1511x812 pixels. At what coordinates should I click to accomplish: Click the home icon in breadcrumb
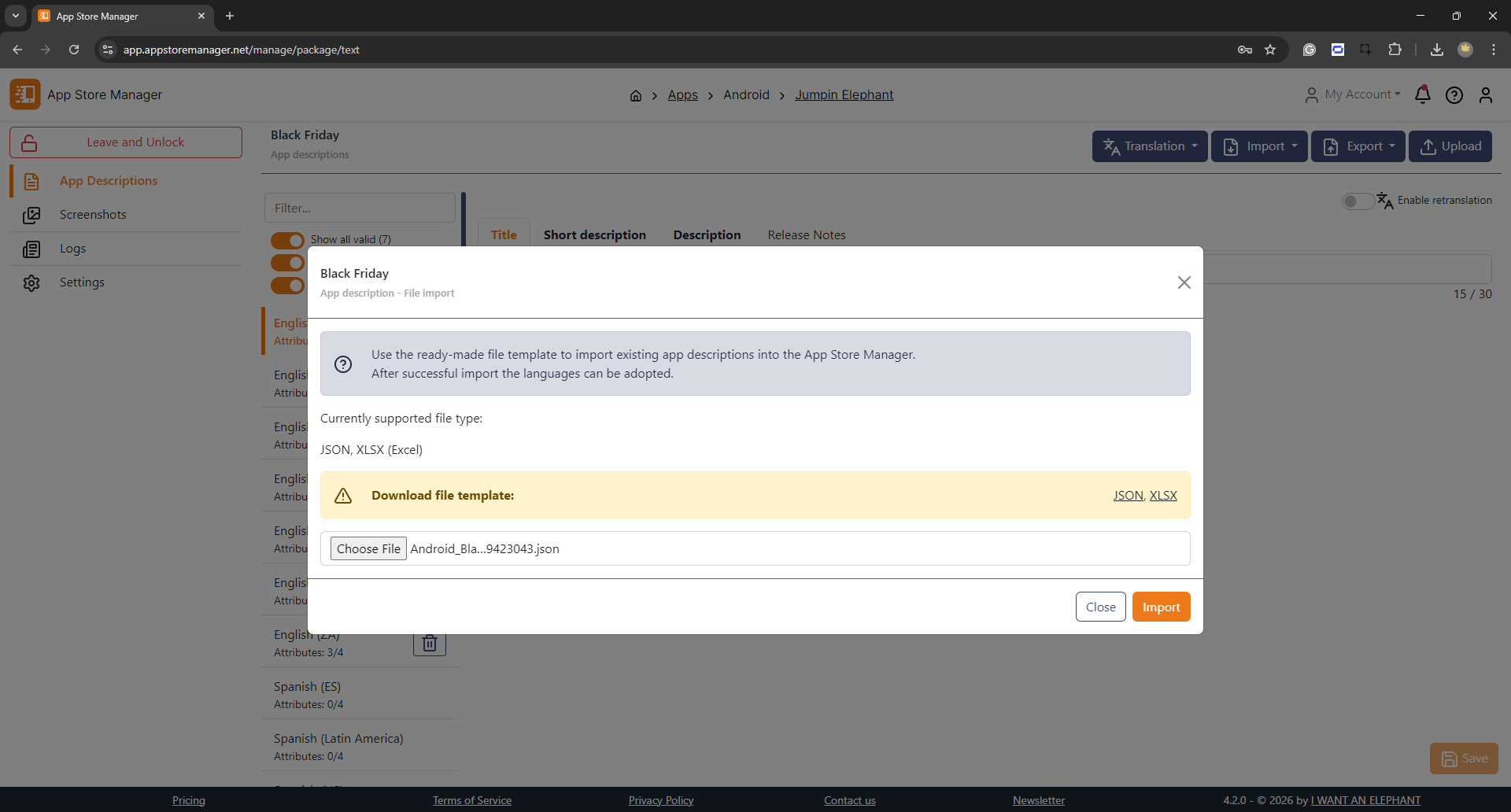coord(636,96)
